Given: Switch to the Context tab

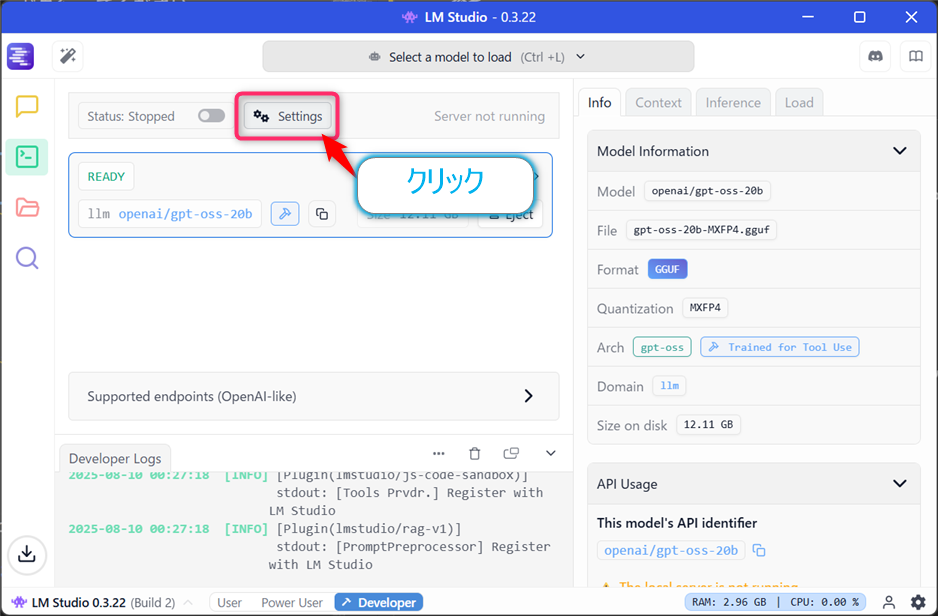Looking at the screenshot, I should click(x=658, y=102).
